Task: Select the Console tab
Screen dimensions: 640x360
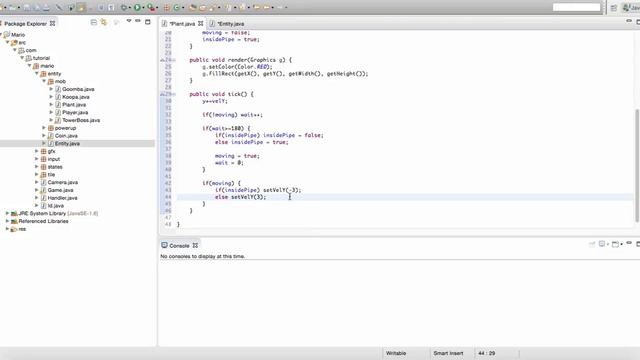Action: coord(179,246)
